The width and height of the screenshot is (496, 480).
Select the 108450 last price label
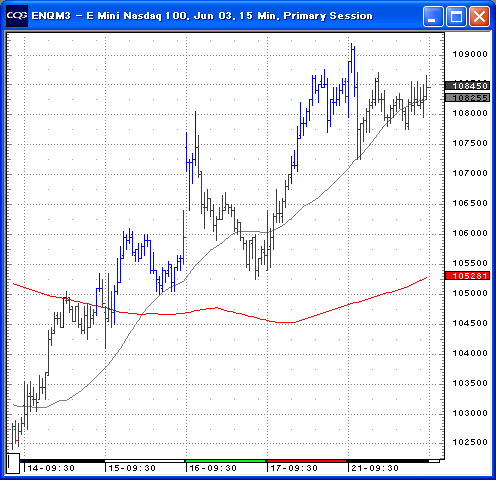(467, 86)
